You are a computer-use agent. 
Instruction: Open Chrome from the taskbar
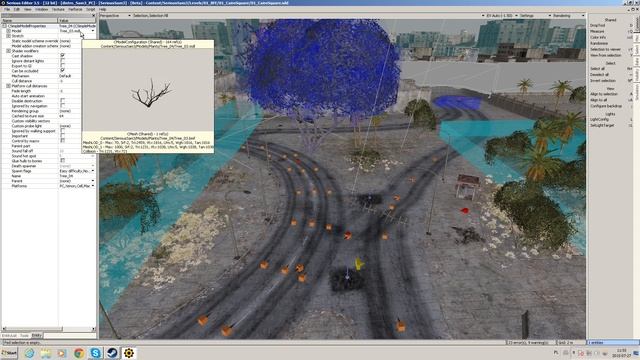[x=79, y=353]
